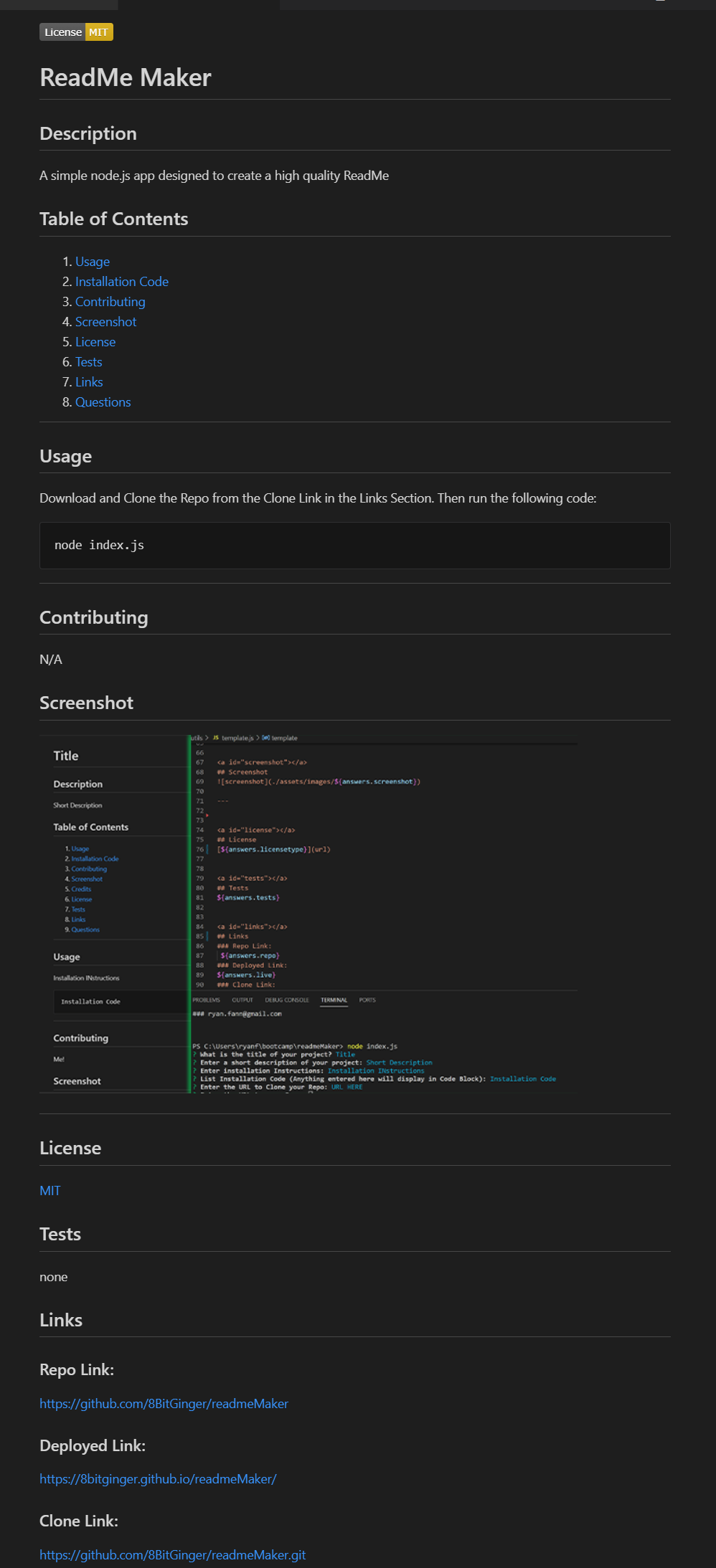This screenshot has width=716, height=1568.
Task: Click the Screenshot section heading
Action: click(87, 703)
